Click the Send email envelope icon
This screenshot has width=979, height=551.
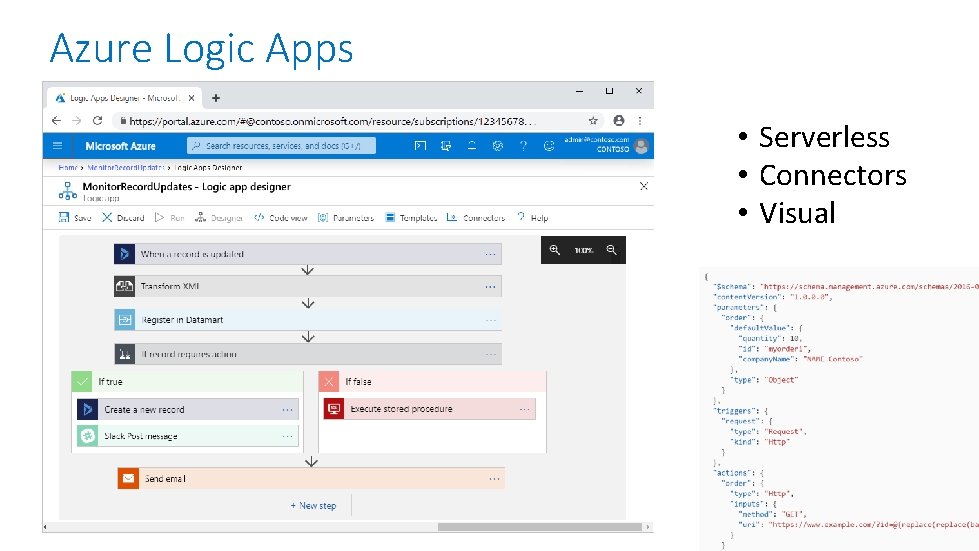(128, 478)
